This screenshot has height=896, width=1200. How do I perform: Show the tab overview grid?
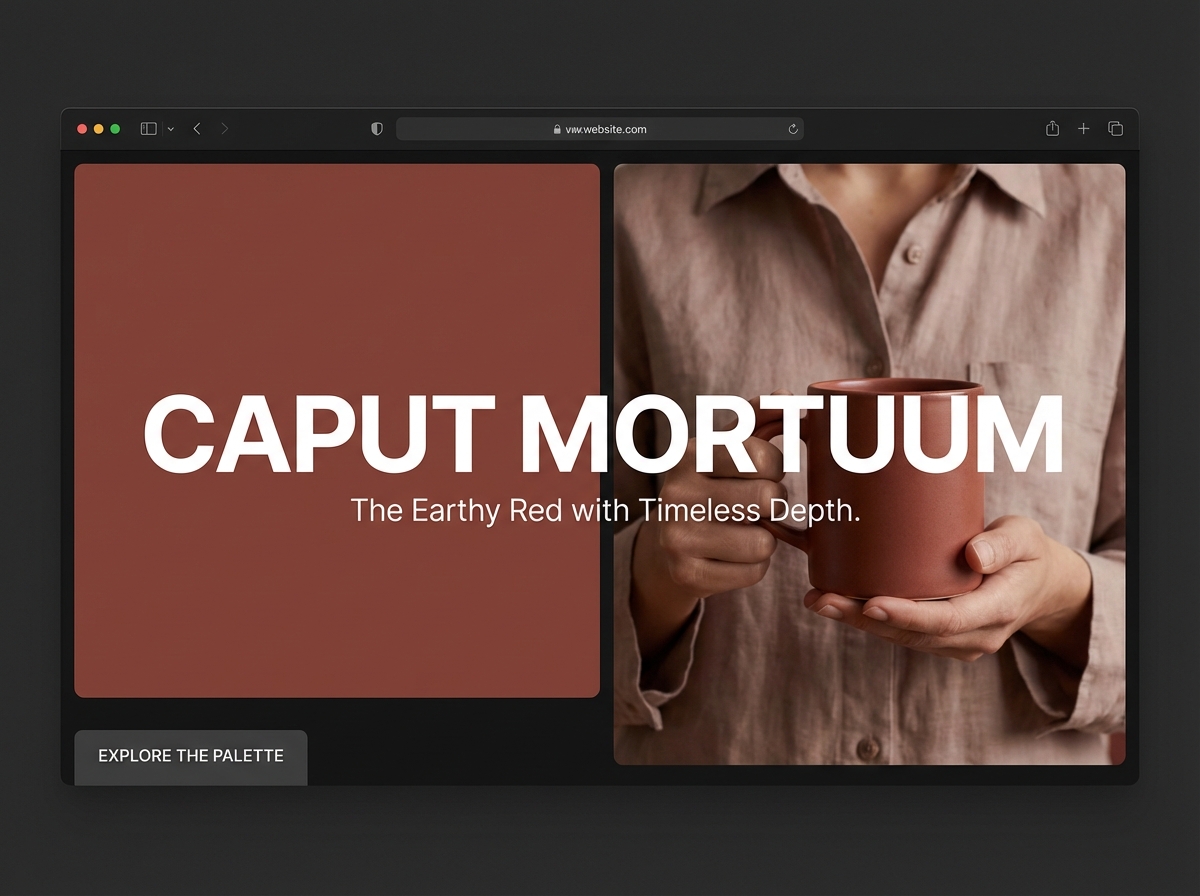pos(1115,128)
